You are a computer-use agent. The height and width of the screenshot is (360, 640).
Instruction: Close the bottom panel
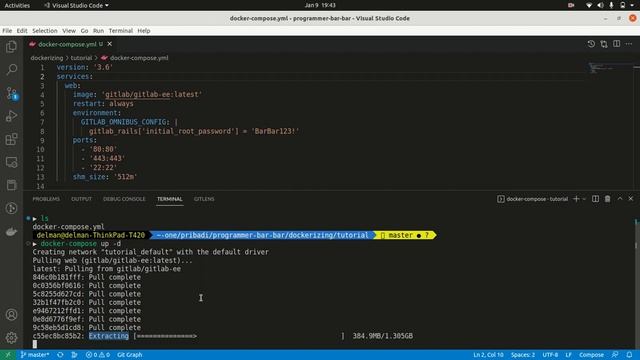pos(631,199)
